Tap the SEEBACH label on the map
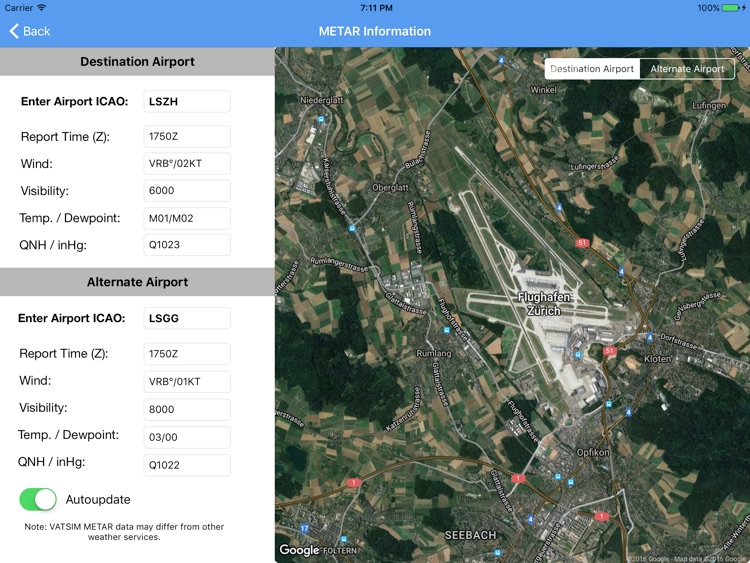 coord(470,535)
